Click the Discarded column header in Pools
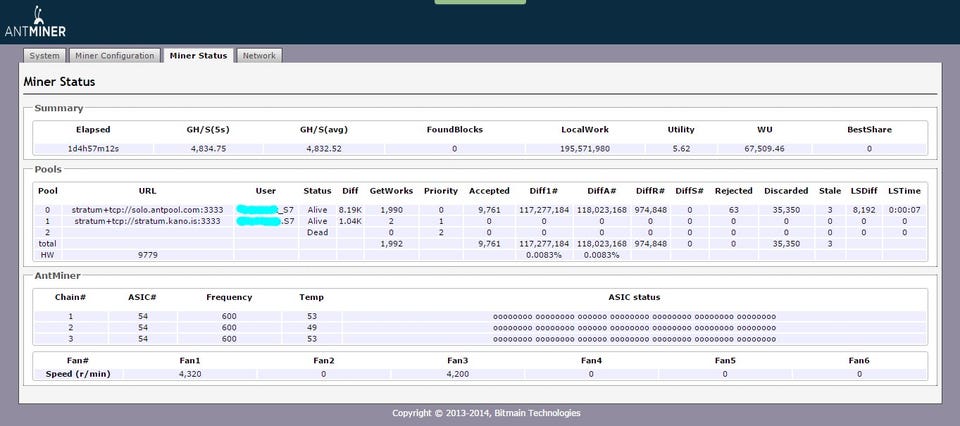Viewport: 960px width, 426px height. 786,190
